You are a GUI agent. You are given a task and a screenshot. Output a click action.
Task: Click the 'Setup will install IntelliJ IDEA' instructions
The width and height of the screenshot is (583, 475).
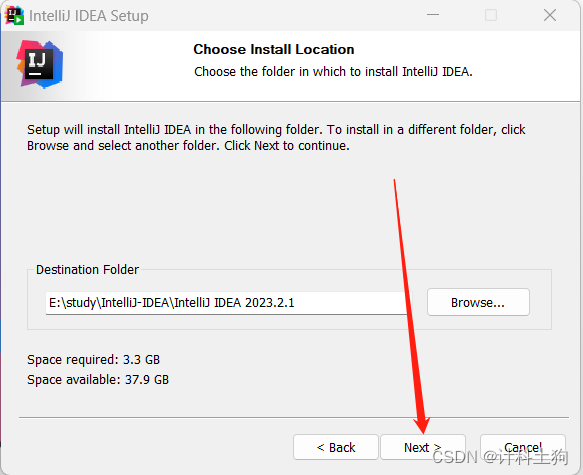coord(276,138)
